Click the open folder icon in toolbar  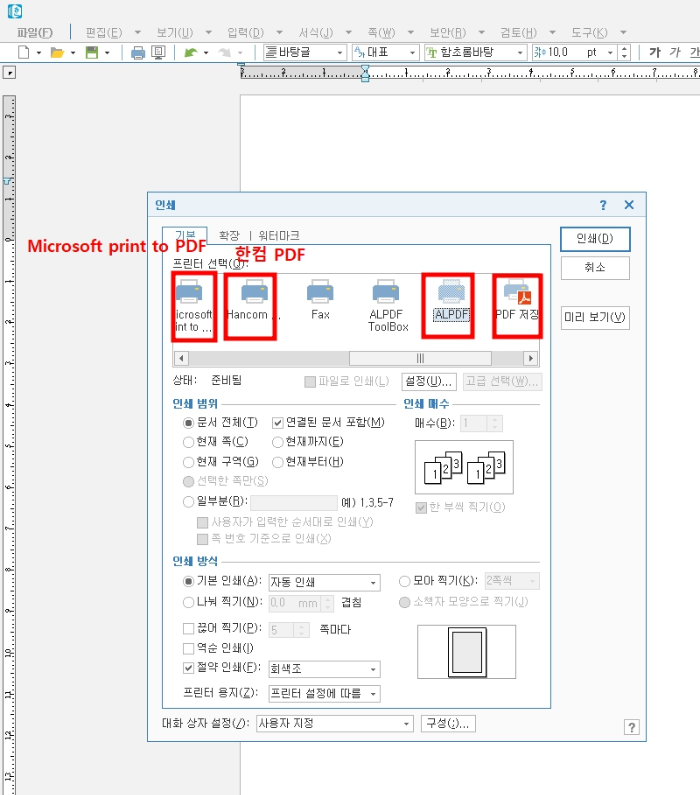[x=57, y=52]
